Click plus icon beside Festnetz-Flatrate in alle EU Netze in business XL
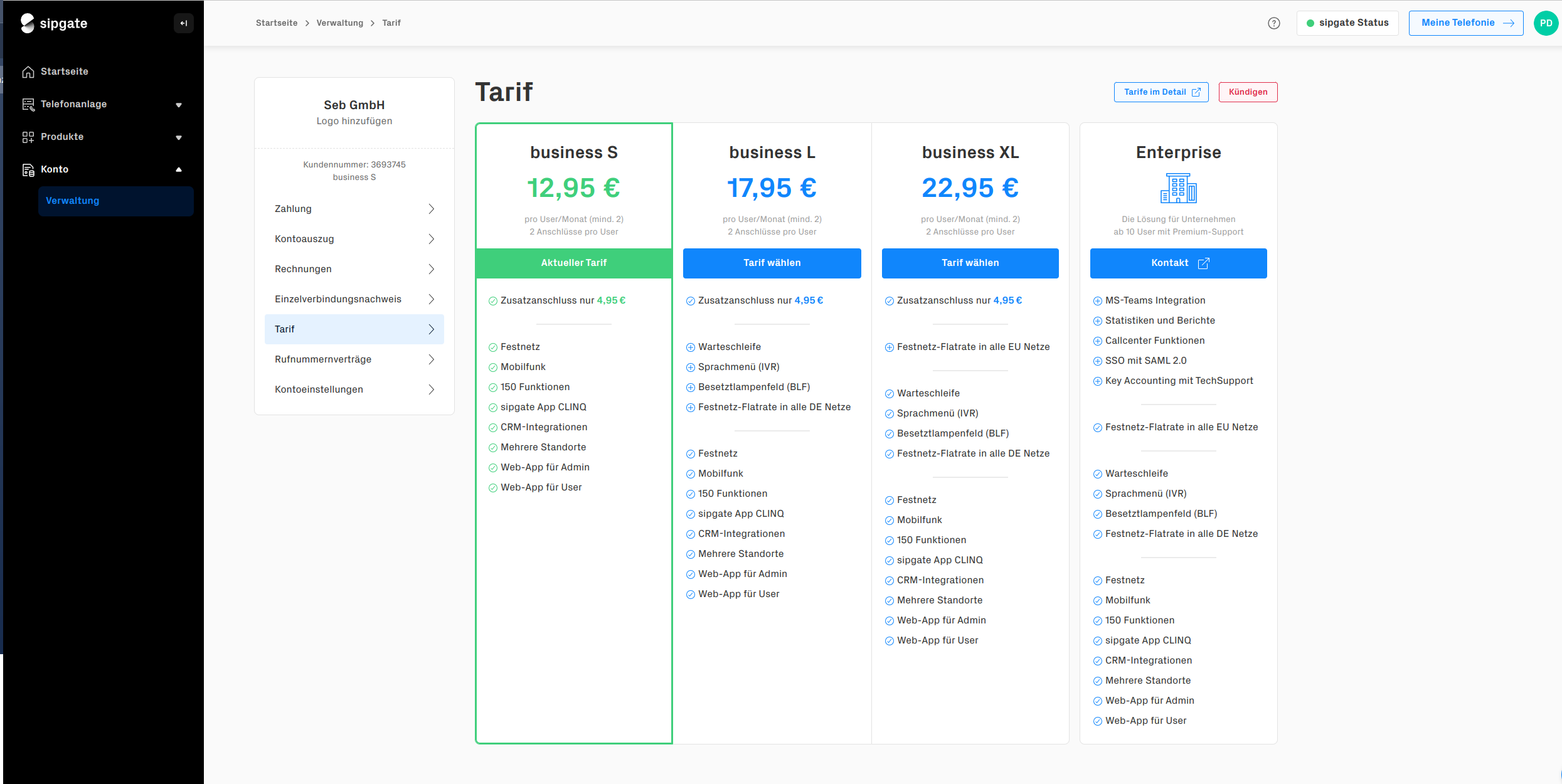Viewport: 1562px width, 784px height. click(890, 347)
